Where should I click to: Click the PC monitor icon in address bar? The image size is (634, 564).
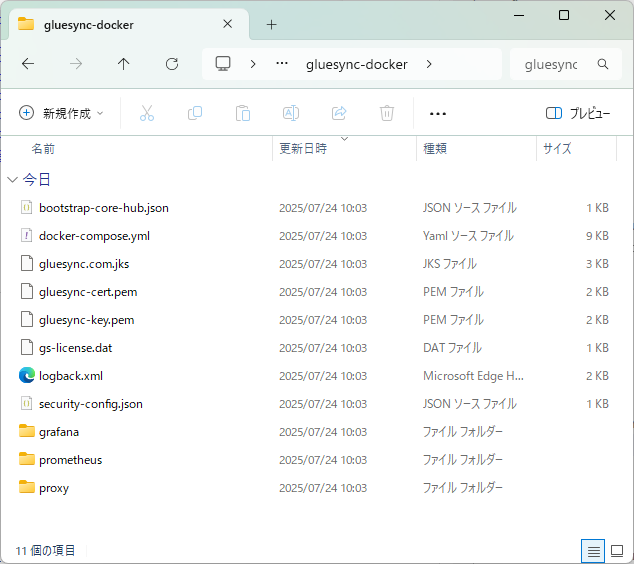coord(223,64)
